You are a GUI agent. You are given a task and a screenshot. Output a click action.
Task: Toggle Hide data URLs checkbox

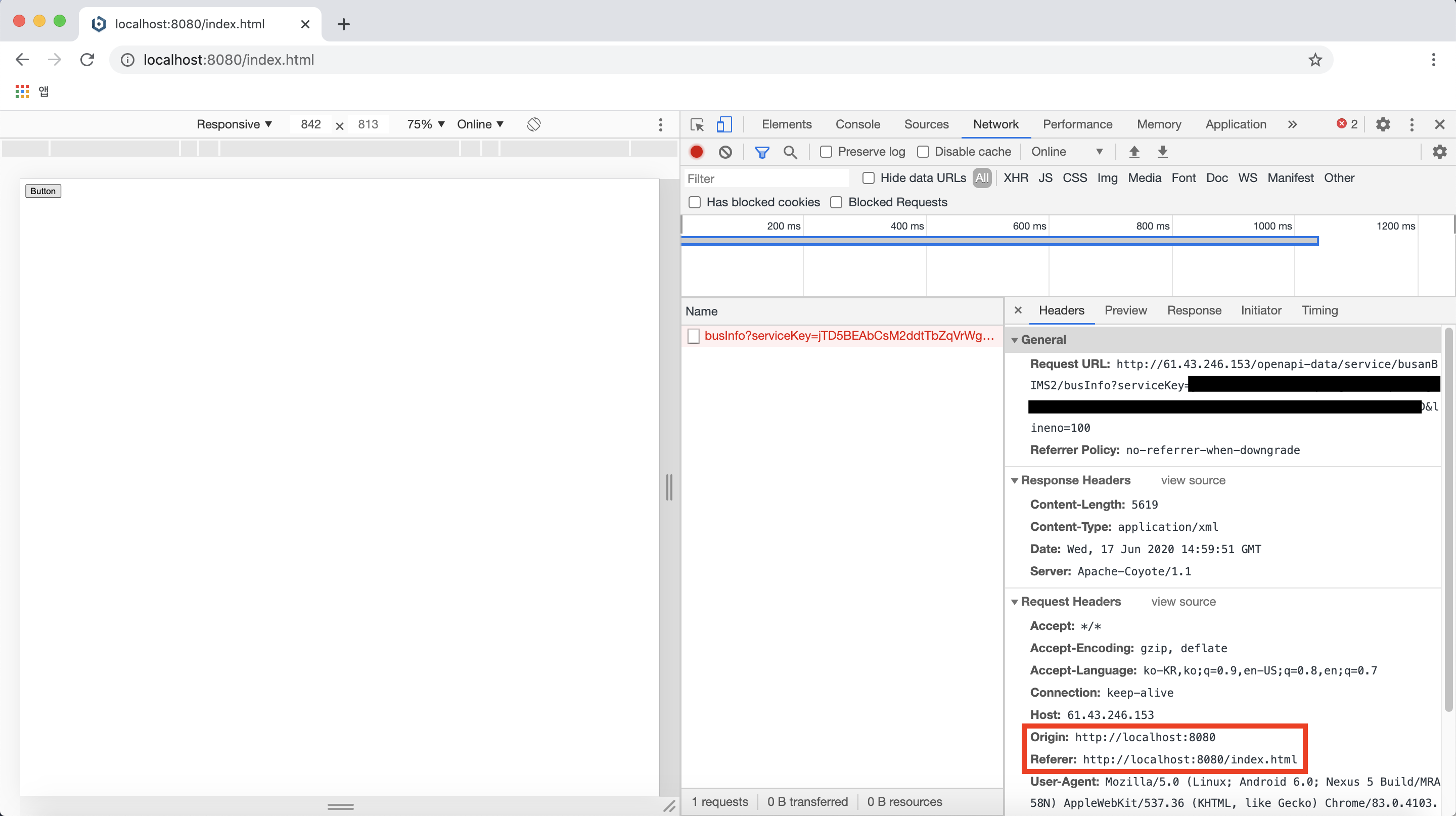point(868,178)
